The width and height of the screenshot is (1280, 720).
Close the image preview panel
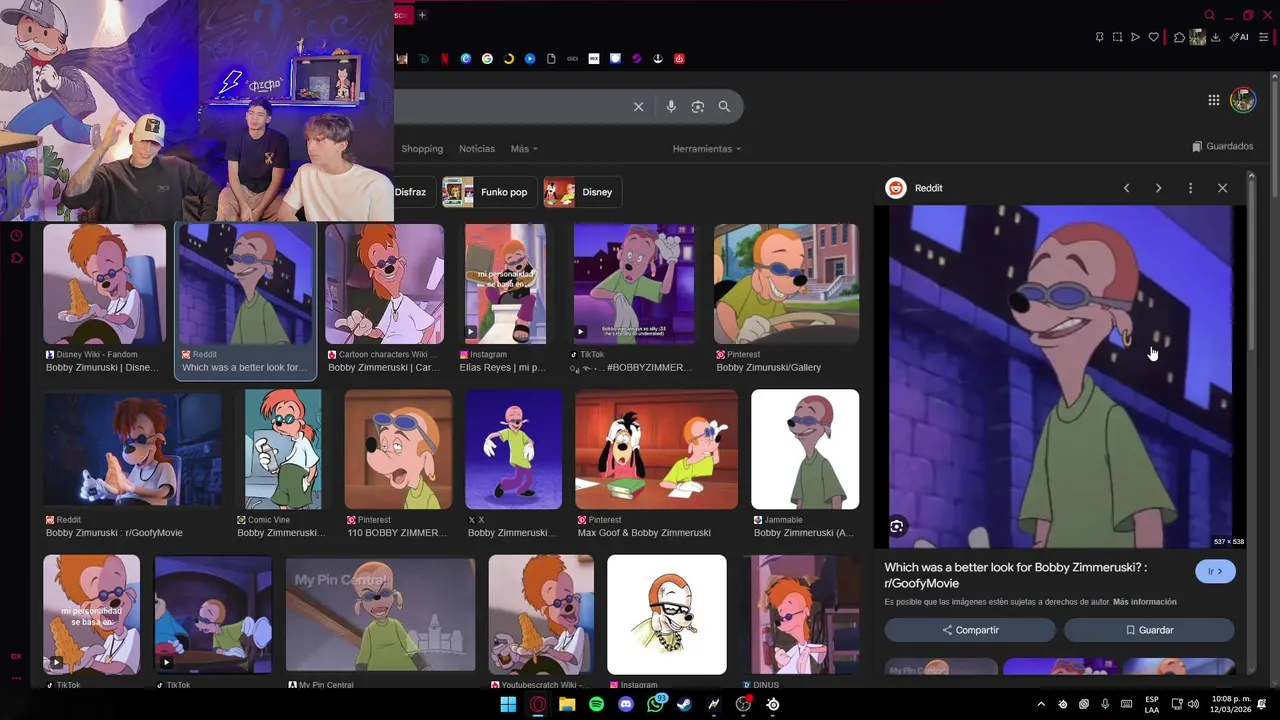click(x=1222, y=188)
